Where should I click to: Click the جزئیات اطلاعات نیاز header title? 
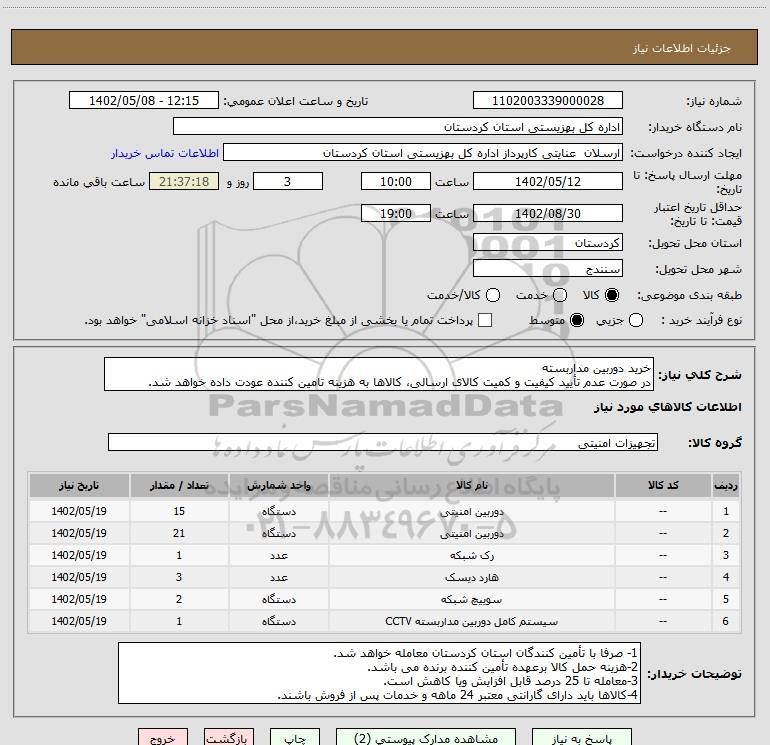tap(681, 48)
